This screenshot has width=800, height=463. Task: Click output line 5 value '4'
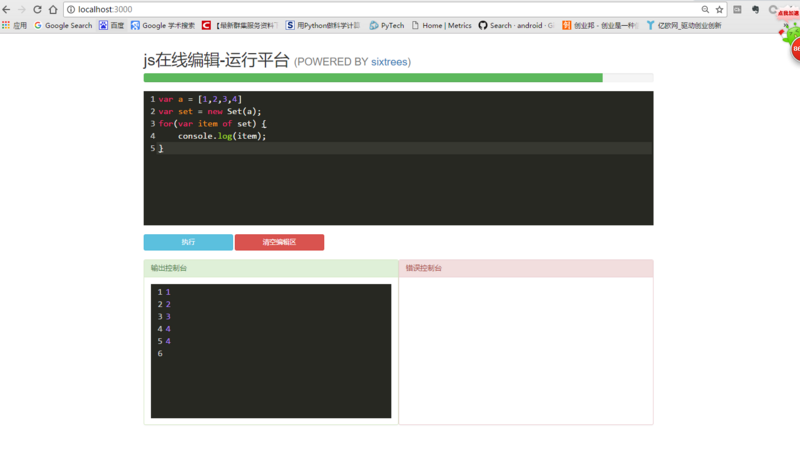[x=168, y=341]
